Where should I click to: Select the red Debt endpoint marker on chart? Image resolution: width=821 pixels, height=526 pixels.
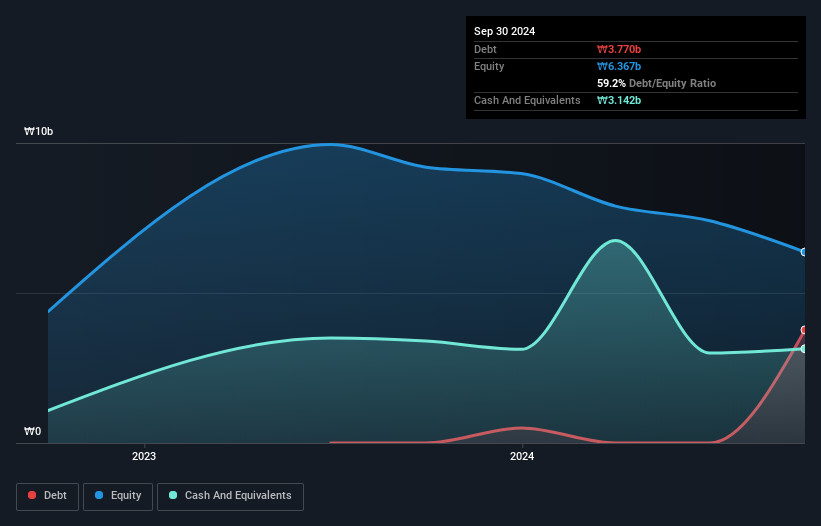[x=803, y=330]
